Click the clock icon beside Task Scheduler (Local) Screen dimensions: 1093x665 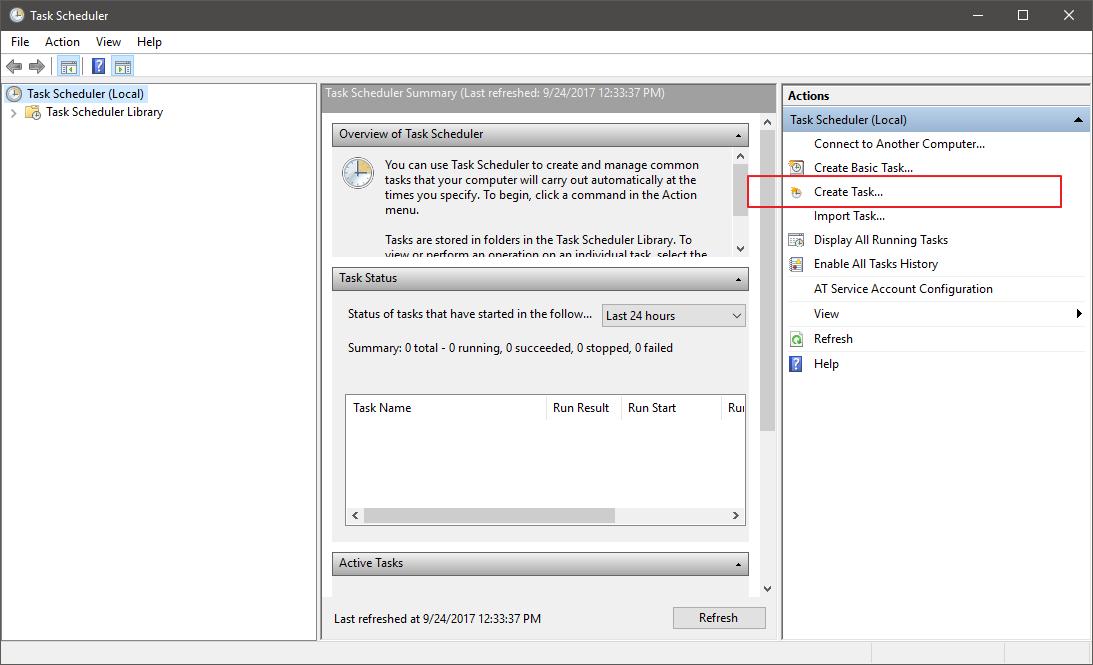pyautogui.click(x=14, y=93)
